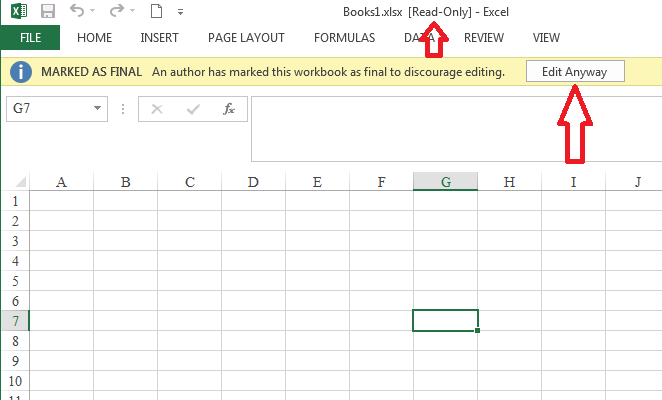Select row 7 header
The height and width of the screenshot is (400, 662).
tap(15, 321)
